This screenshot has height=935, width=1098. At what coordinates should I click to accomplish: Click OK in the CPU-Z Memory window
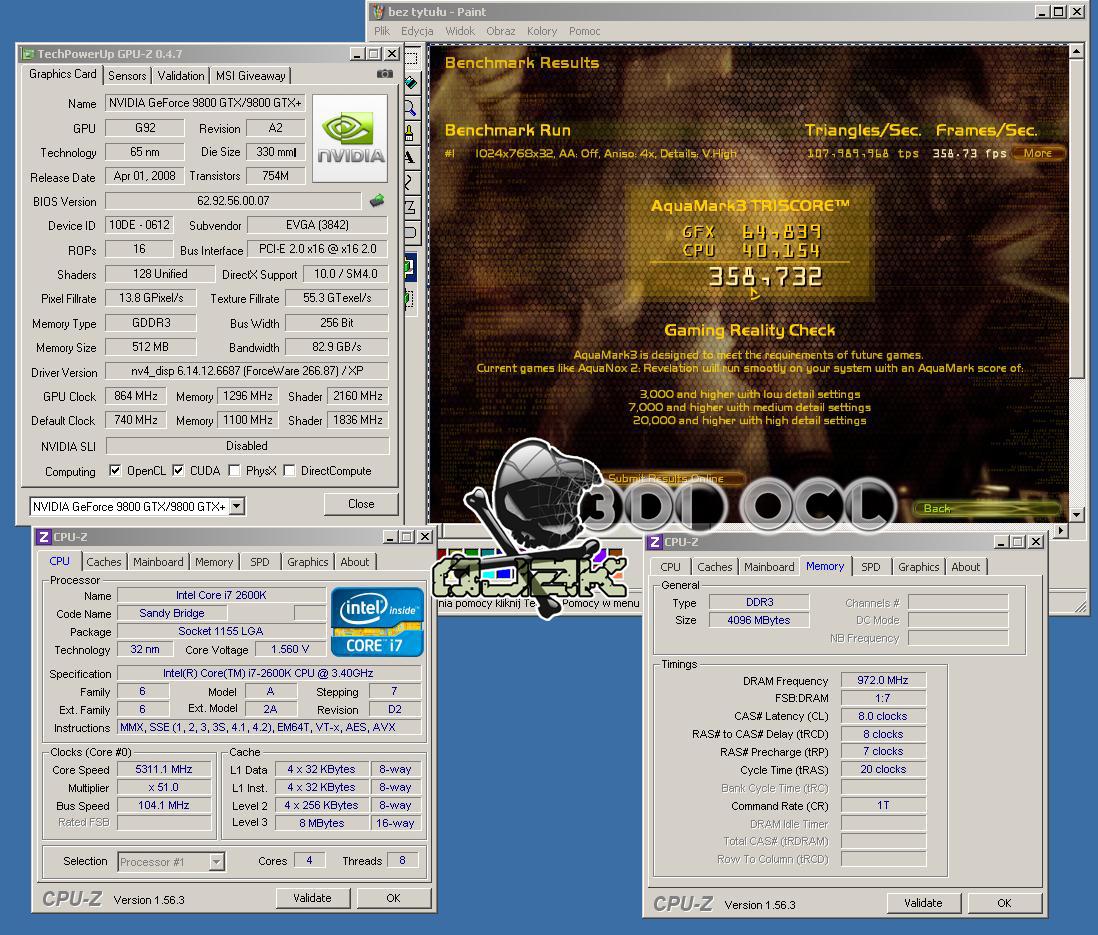pyautogui.click(x=1003, y=903)
